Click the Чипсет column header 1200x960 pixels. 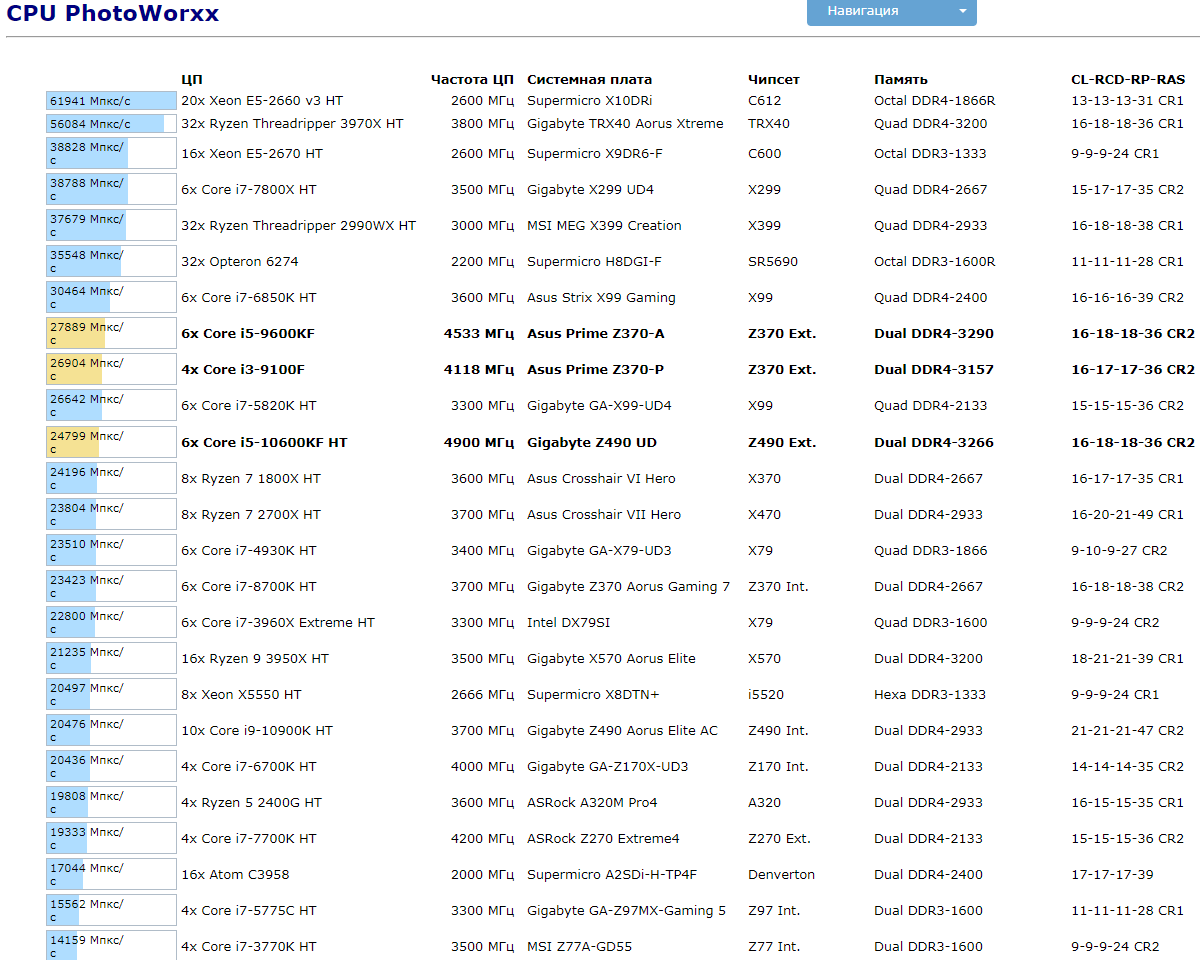click(773, 80)
